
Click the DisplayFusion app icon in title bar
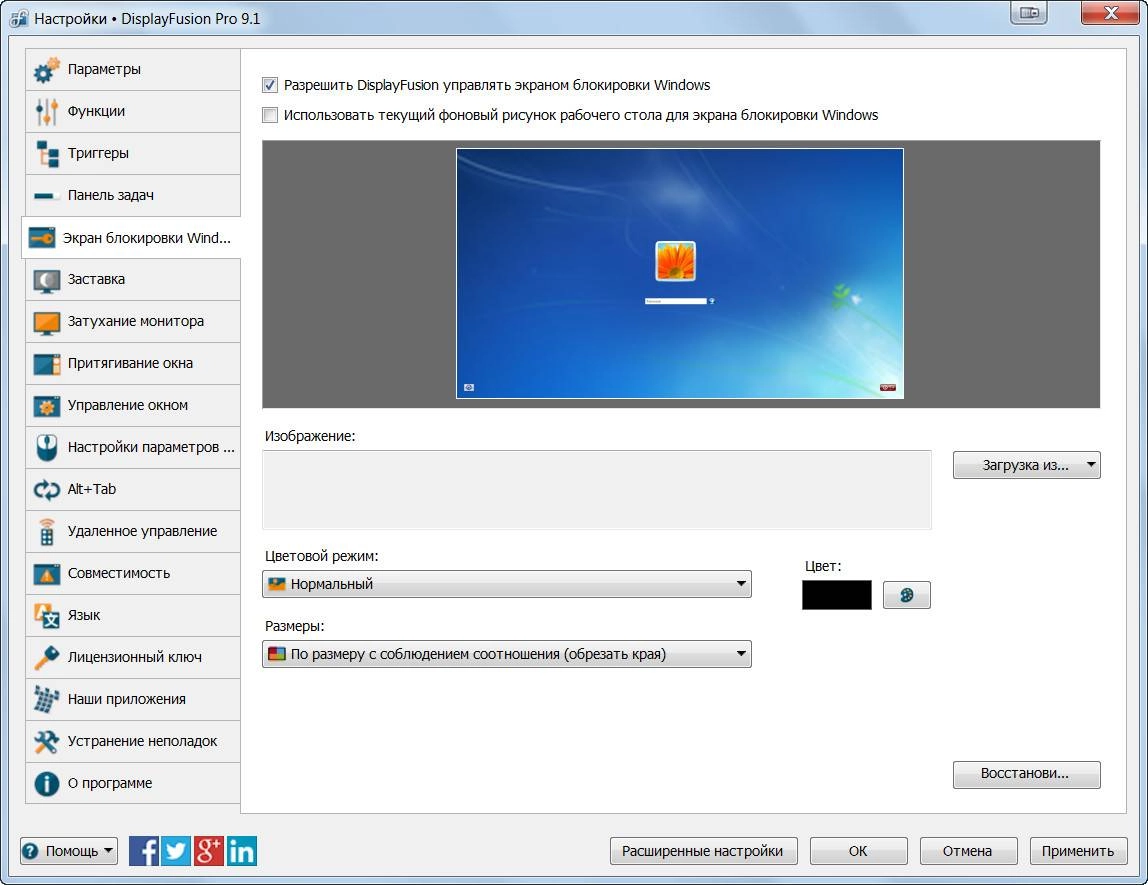pyautogui.click(x=20, y=18)
